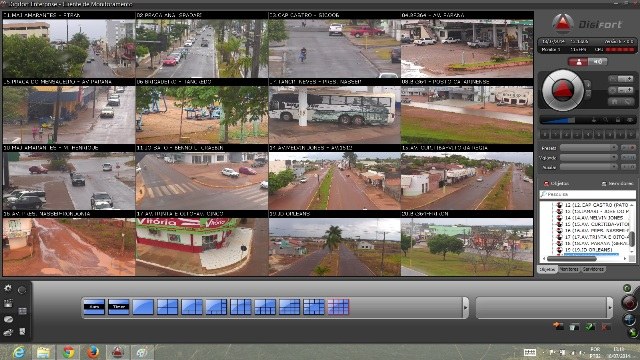Click the camera icon for entry 19 JD ORLEANS
The width and height of the screenshot is (640, 360).
560,249
